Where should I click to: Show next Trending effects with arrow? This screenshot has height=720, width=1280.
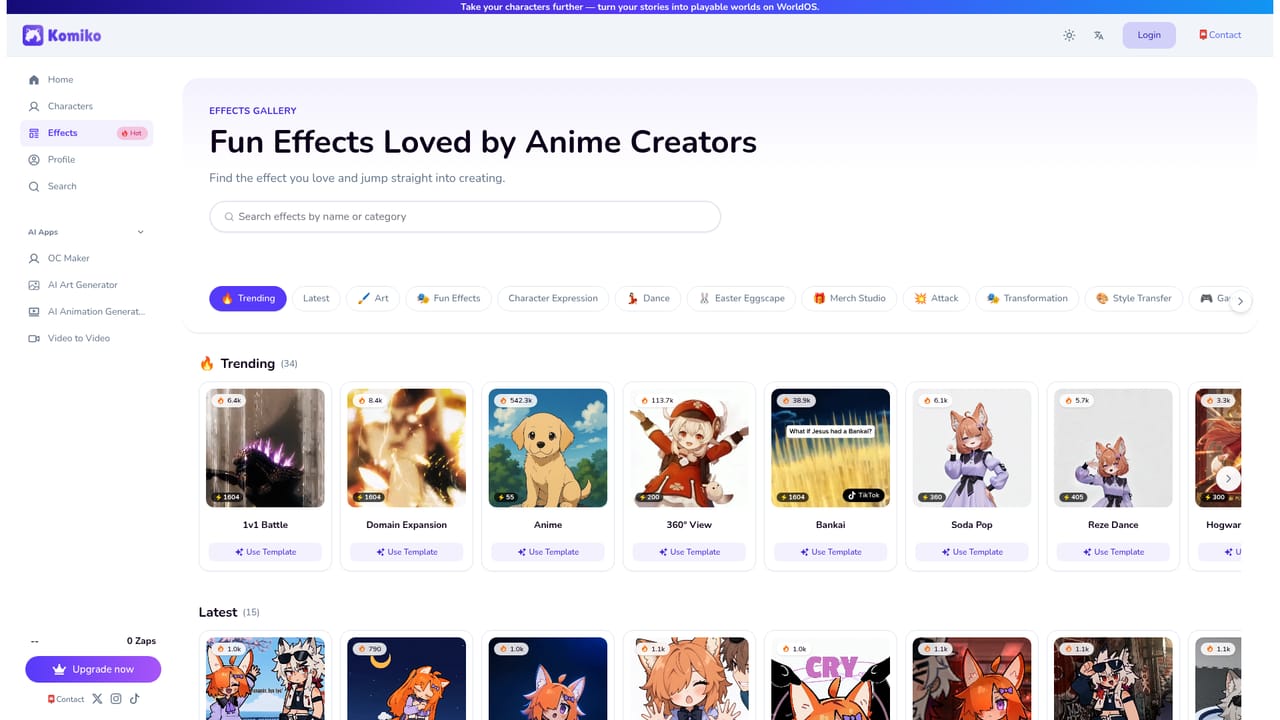1228,478
